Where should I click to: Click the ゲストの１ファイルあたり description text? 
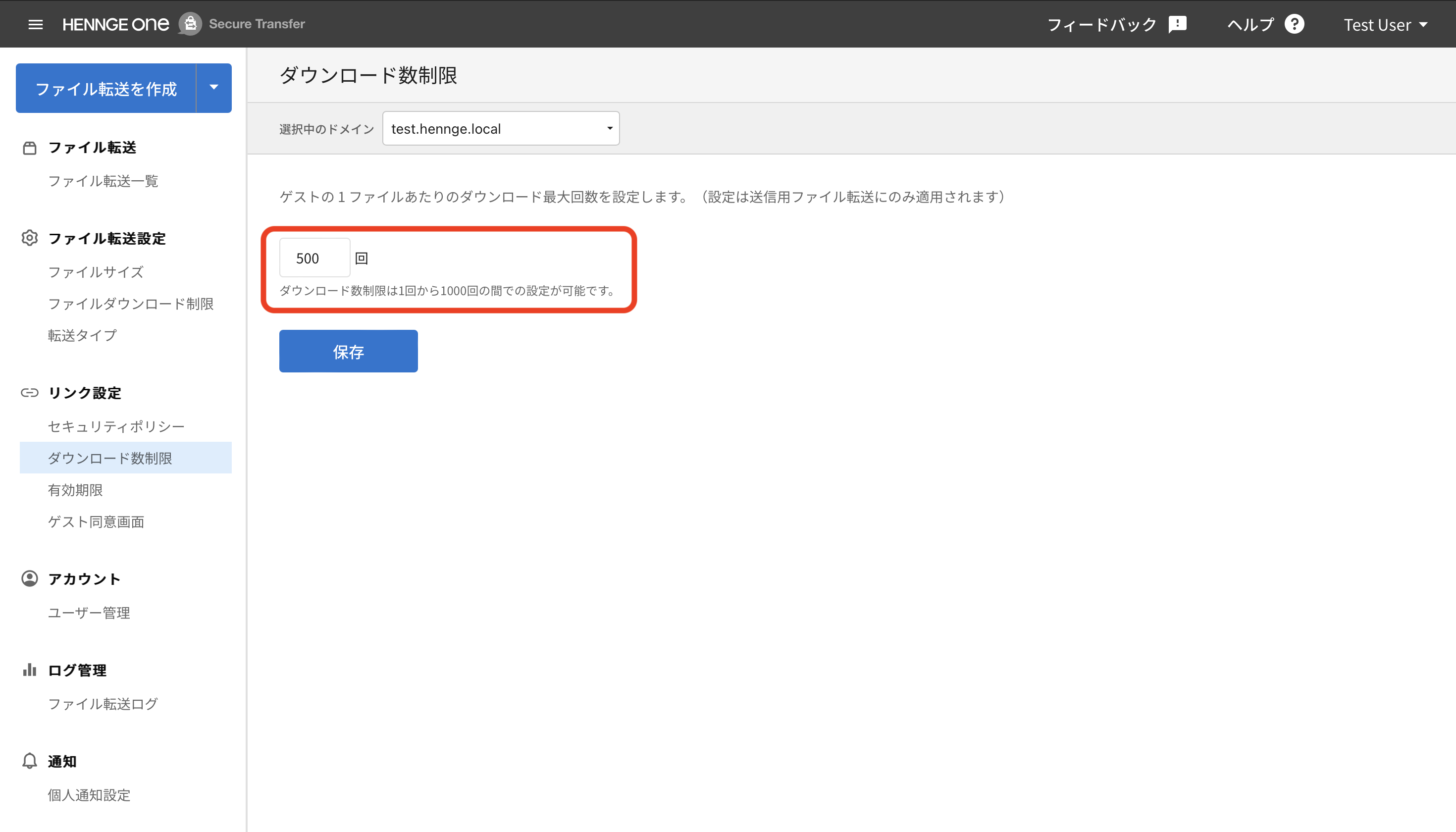pos(642,197)
